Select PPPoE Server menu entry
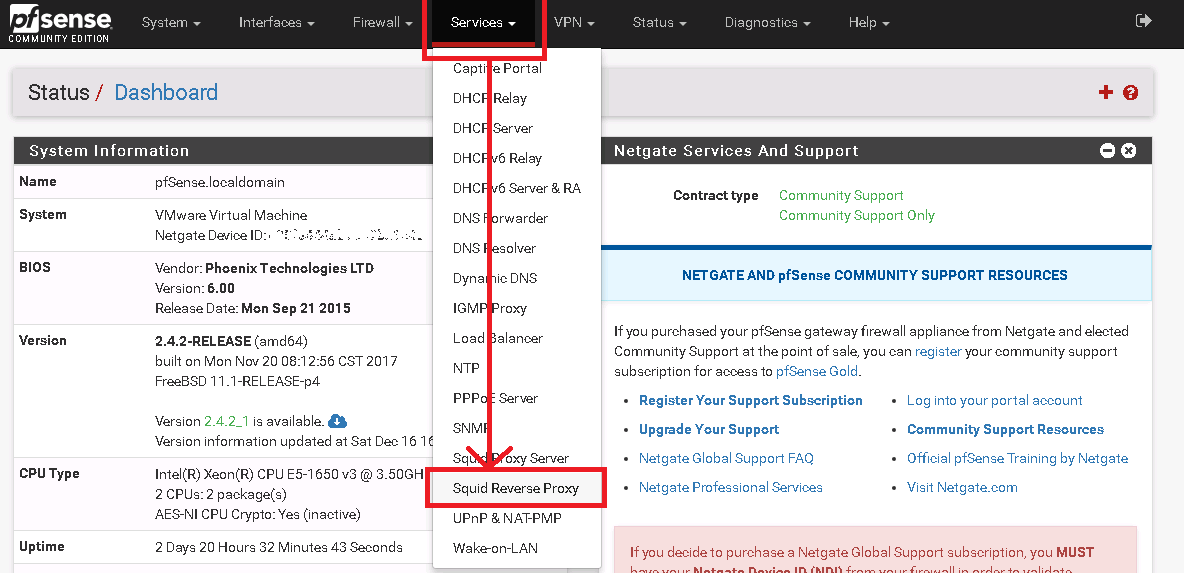The image size is (1184, 573). tap(516, 398)
